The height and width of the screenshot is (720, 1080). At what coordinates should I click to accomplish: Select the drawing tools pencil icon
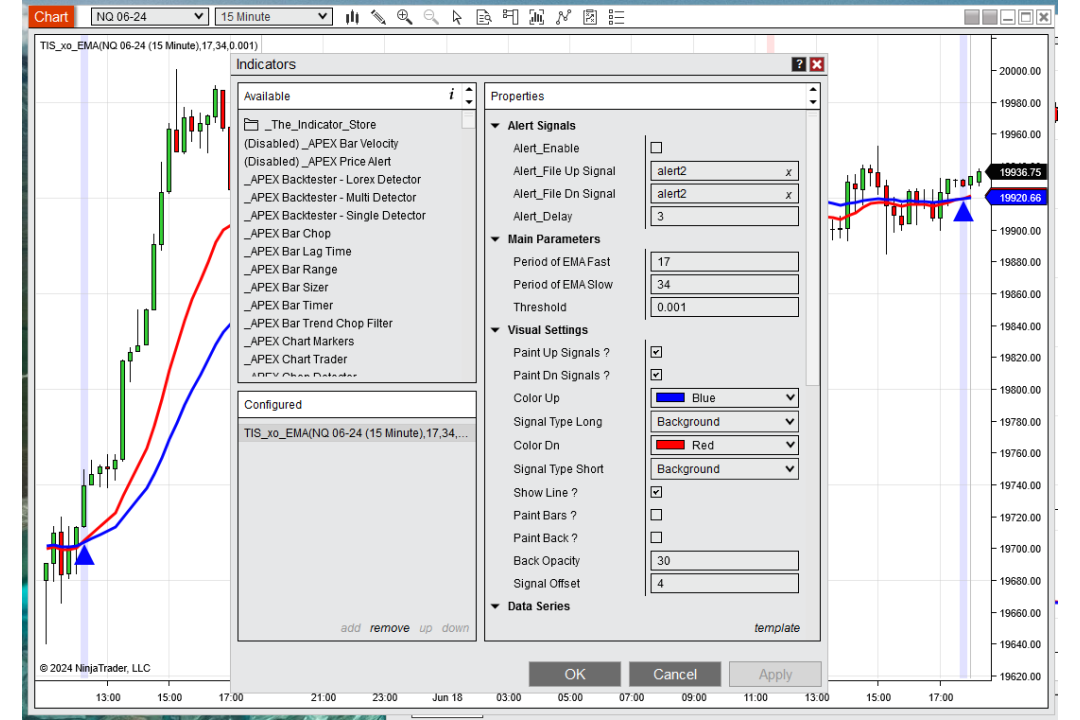click(378, 17)
